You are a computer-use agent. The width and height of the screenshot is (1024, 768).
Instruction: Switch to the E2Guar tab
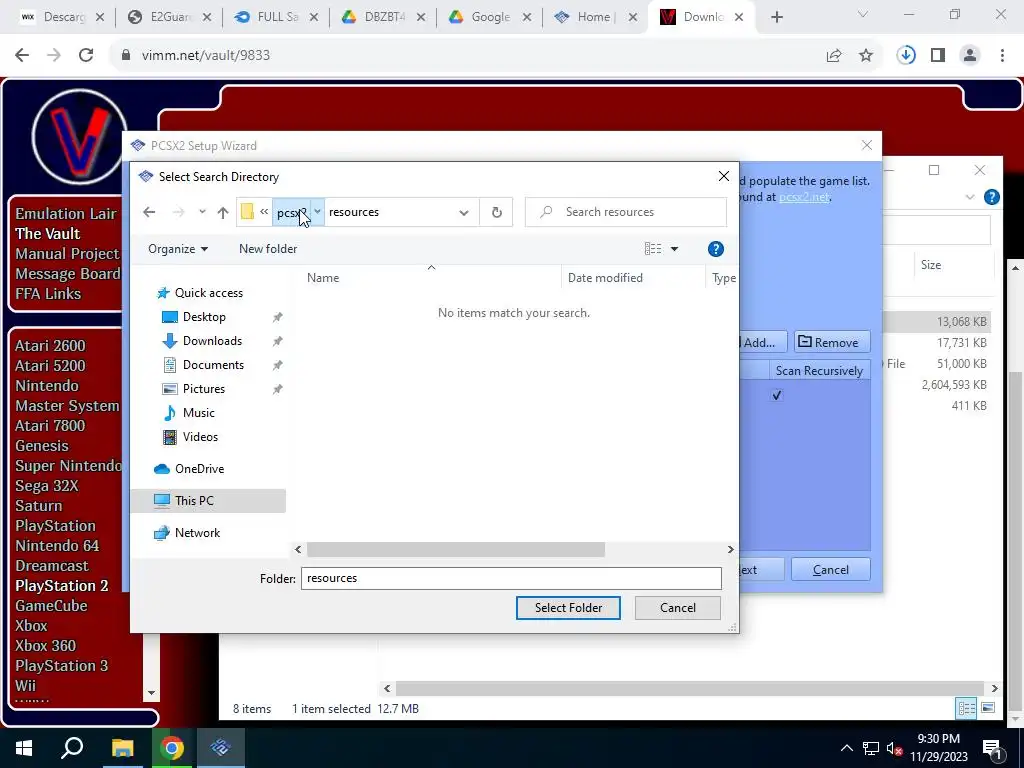(170, 17)
